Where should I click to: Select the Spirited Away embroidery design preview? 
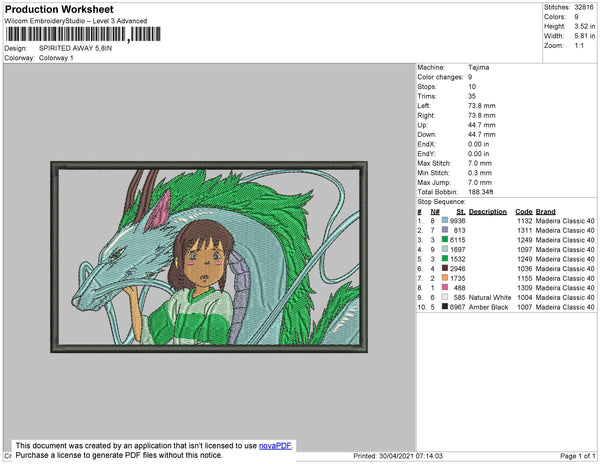click(x=209, y=257)
